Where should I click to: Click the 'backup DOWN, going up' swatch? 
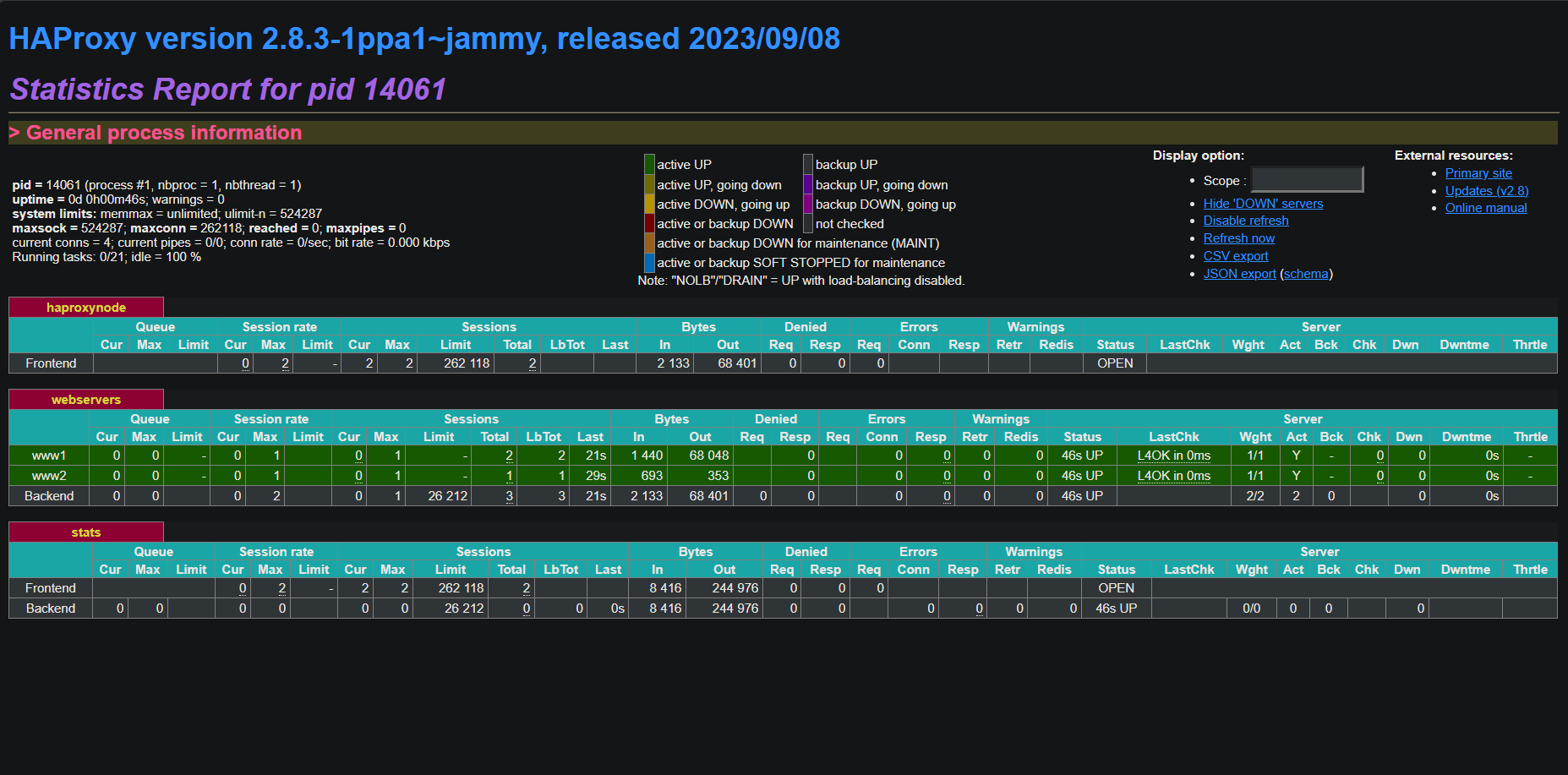point(808,204)
